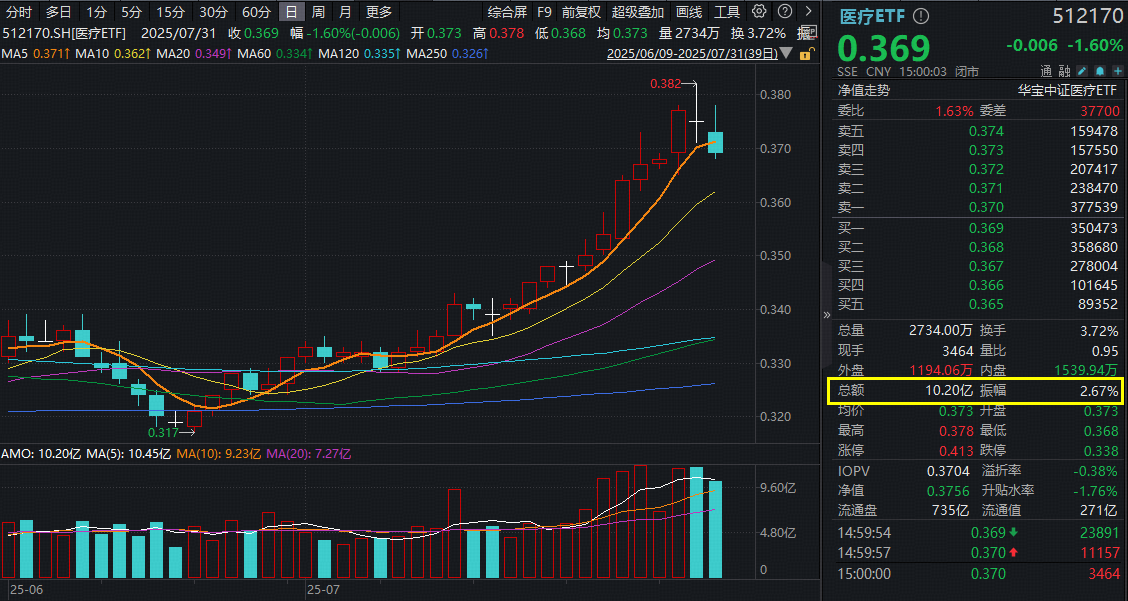Toggle 超级叠加 overlay mode
Viewport: 1128px width, 601px height.
click(x=638, y=12)
